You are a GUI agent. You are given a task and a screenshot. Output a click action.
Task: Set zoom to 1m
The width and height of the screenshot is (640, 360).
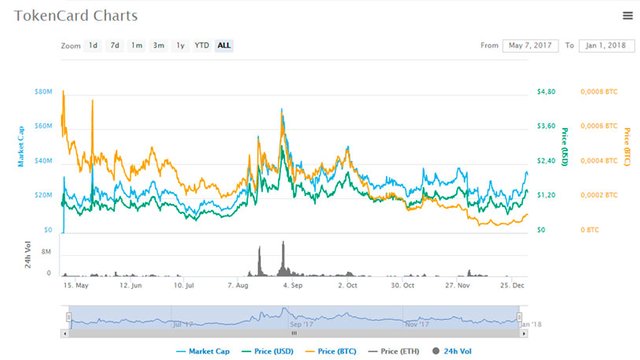pyautogui.click(x=137, y=45)
